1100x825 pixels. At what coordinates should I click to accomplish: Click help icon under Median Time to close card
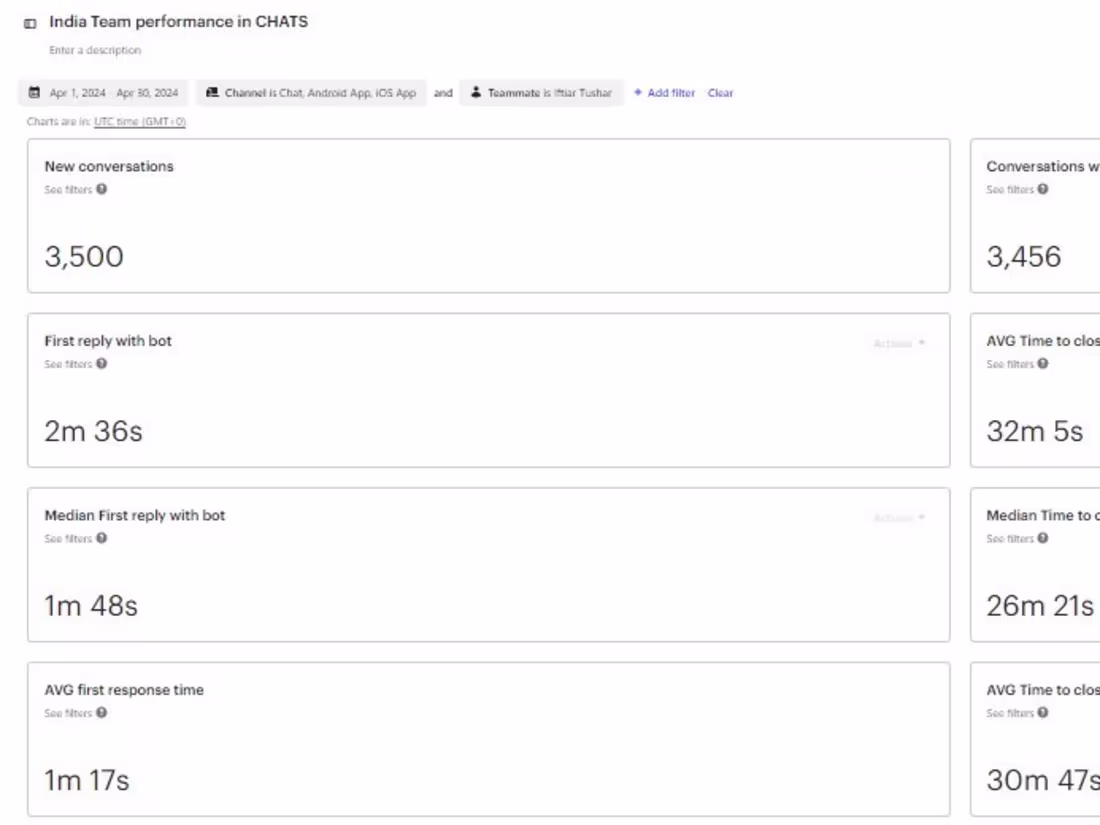tap(1043, 538)
